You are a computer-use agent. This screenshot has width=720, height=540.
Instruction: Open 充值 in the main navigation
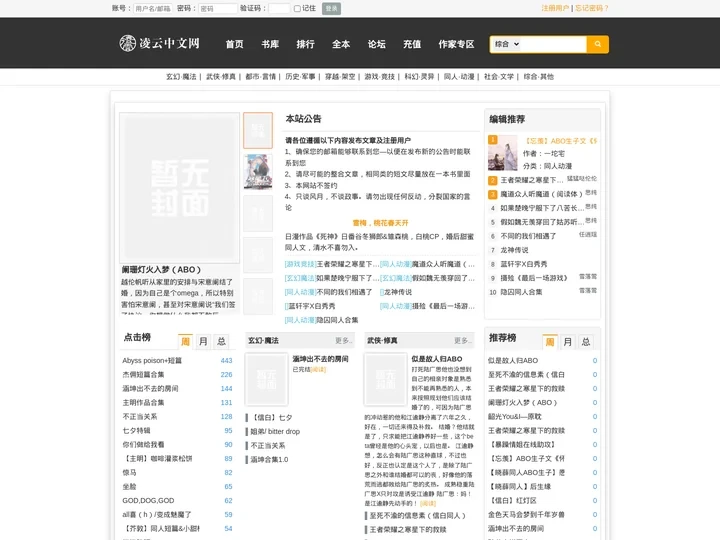pyautogui.click(x=412, y=44)
